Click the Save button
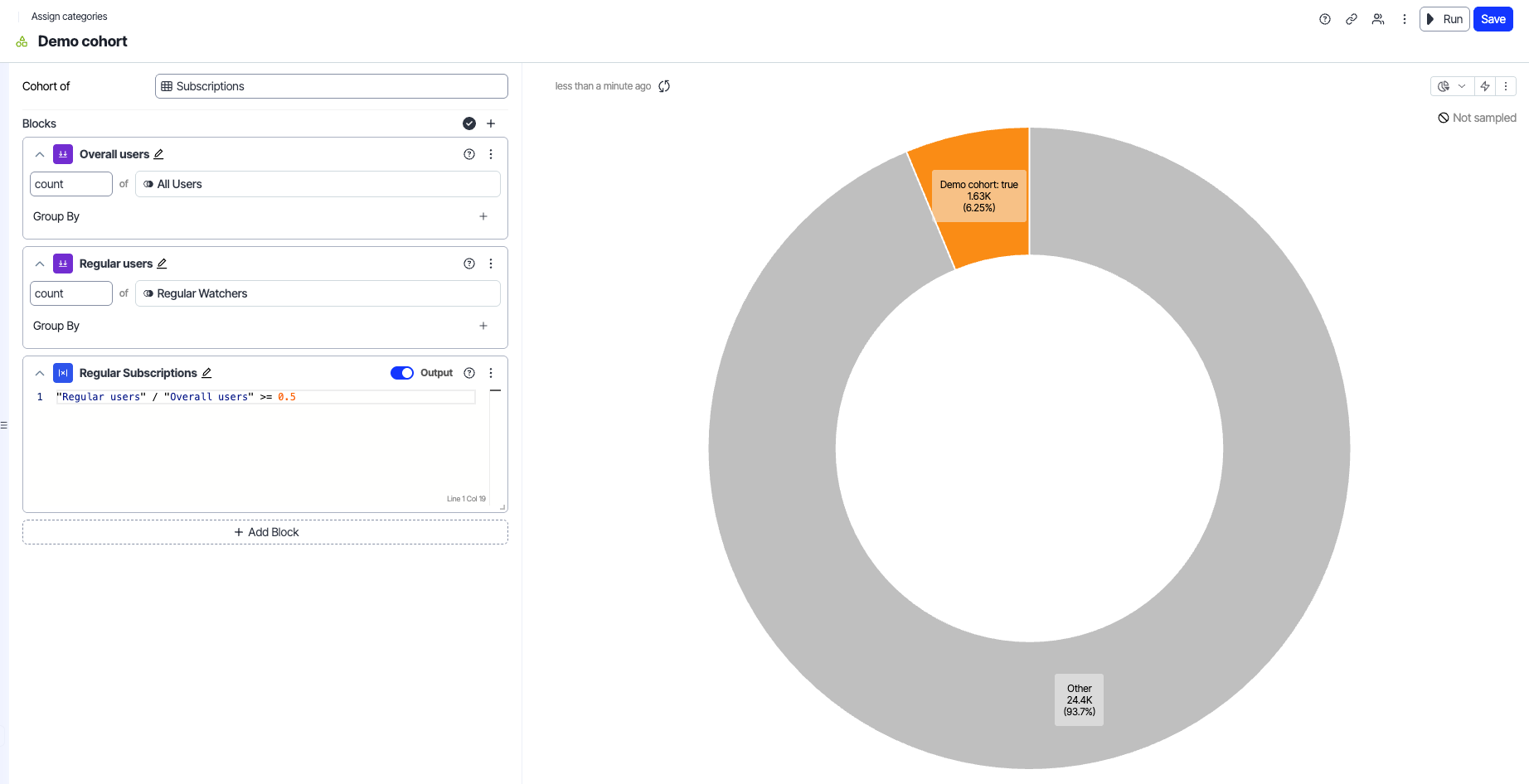This screenshot has width=1529, height=784. pyautogui.click(x=1493, y=19)
